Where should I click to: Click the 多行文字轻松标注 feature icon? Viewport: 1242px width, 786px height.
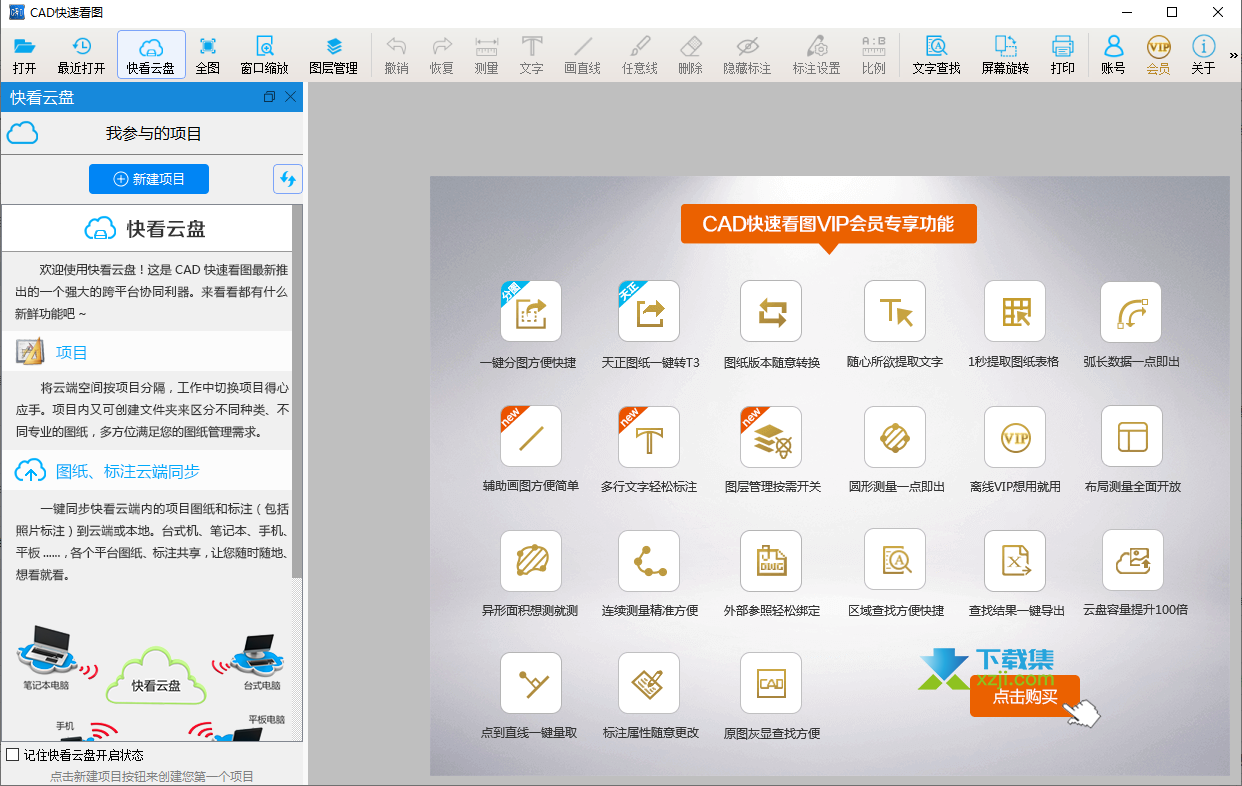click(x=649, y=436)
